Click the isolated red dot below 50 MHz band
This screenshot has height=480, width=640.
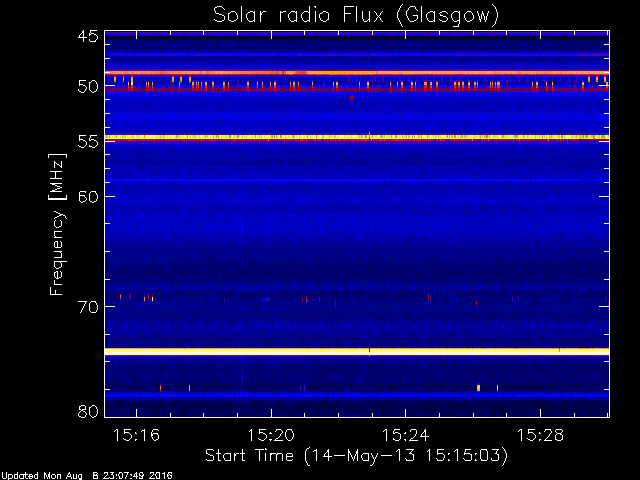[x=352, y=98]
